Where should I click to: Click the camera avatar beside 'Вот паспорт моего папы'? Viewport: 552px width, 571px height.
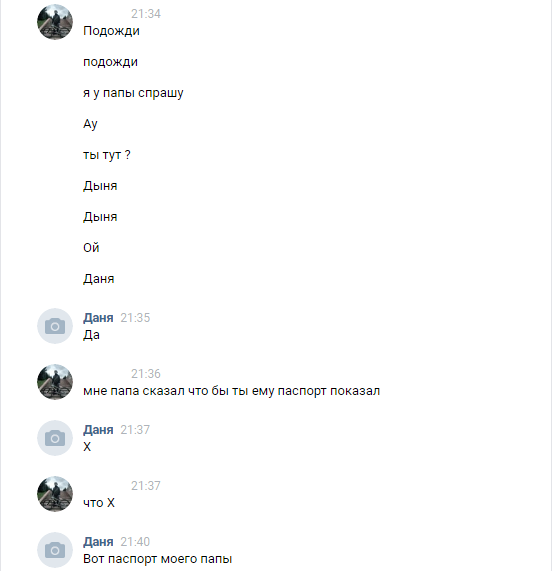[x=55, y=550]
